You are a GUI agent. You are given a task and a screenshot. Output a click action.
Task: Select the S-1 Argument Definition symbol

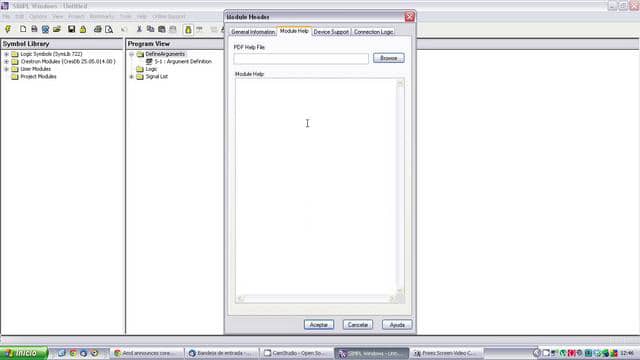[x=179, y=62]
